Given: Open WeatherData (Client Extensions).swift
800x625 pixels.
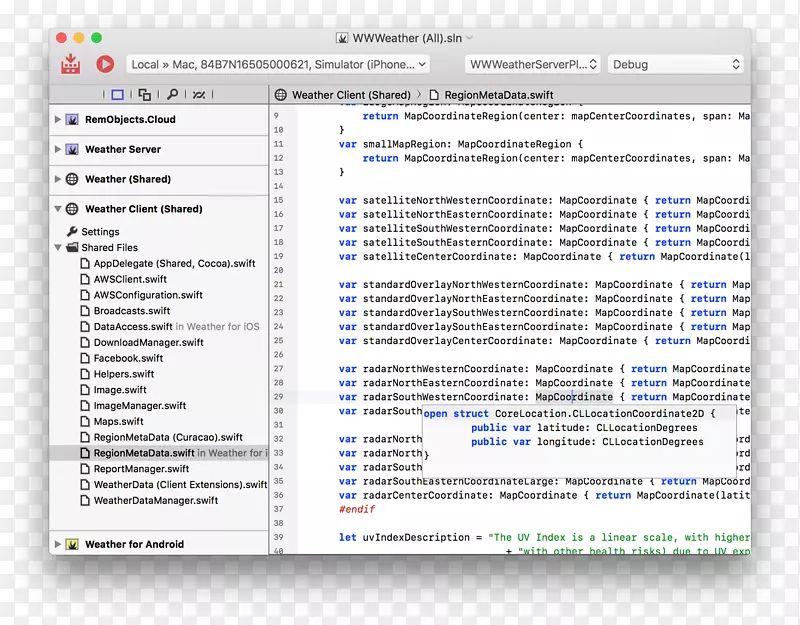Looking at the screenshot, I should tap(180, 485).
